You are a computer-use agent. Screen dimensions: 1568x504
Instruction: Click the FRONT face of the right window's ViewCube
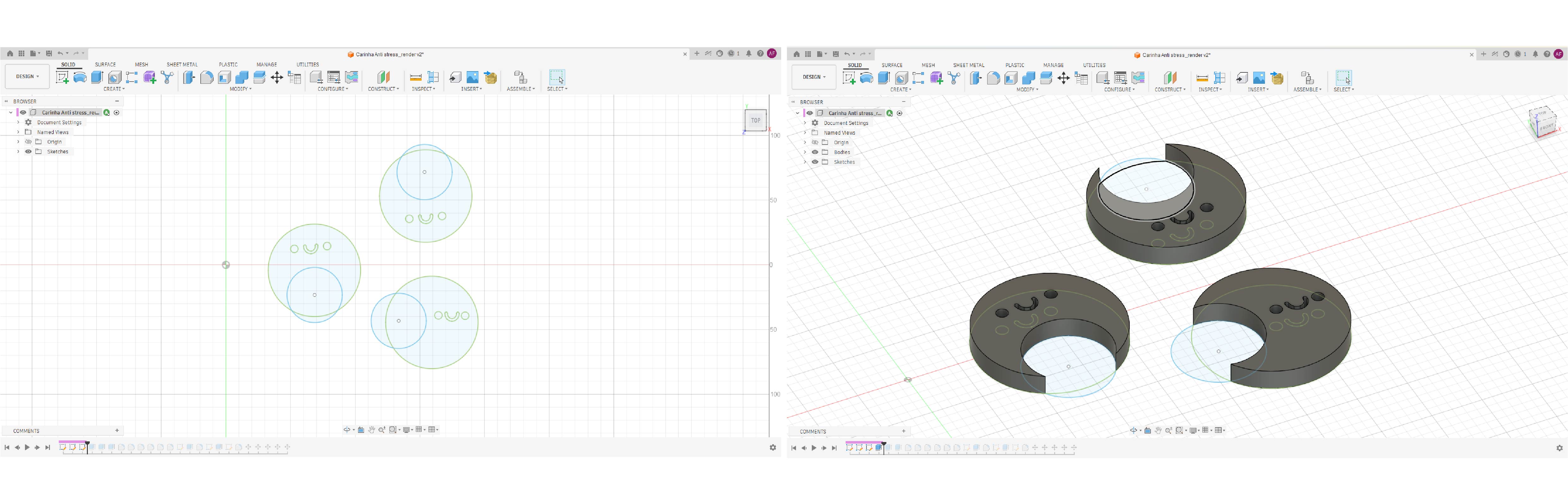pyautogui.click(x=1546, y=127)
